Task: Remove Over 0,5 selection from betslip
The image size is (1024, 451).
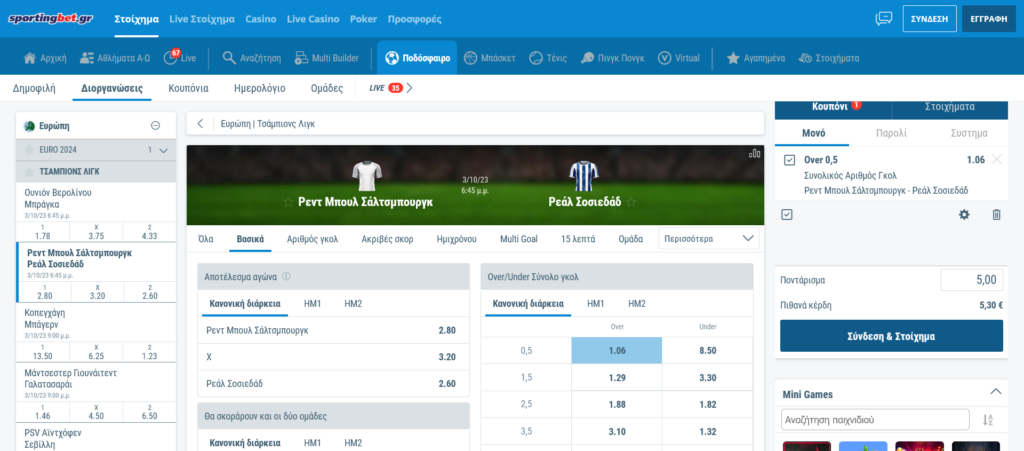Action: [997, 159]
